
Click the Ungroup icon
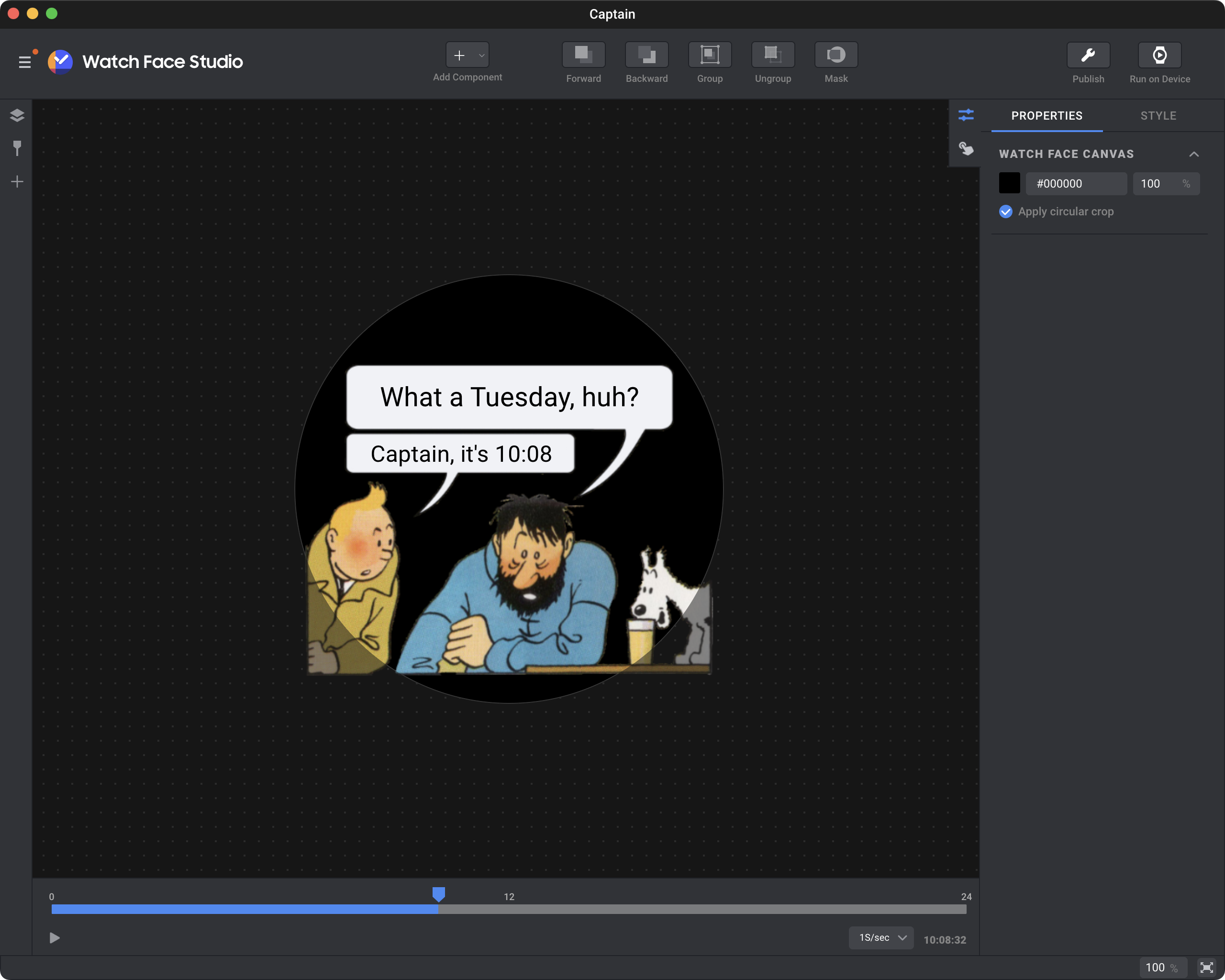(772, 55)
